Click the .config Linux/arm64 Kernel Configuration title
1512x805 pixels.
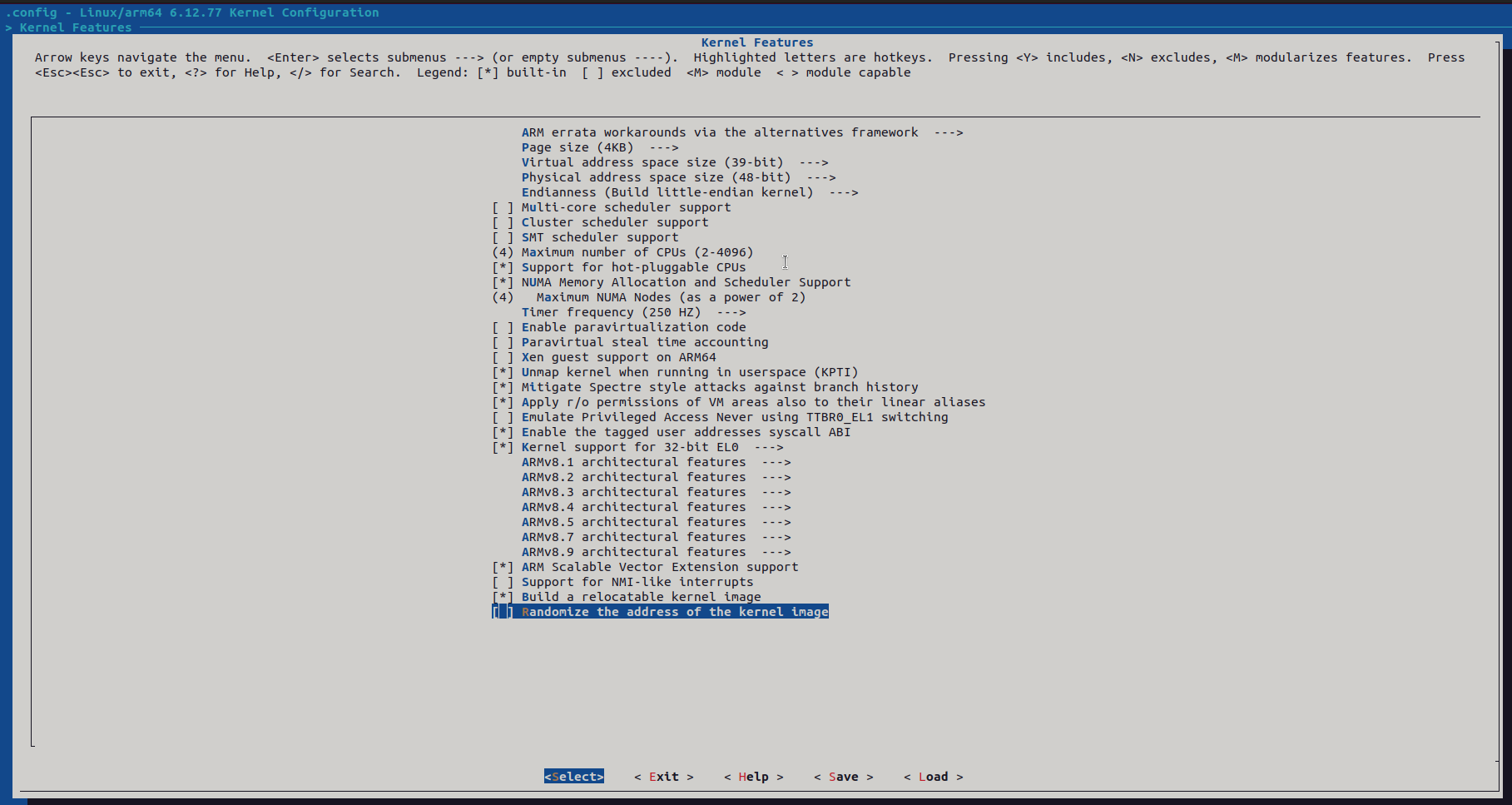tap(192, 12)
